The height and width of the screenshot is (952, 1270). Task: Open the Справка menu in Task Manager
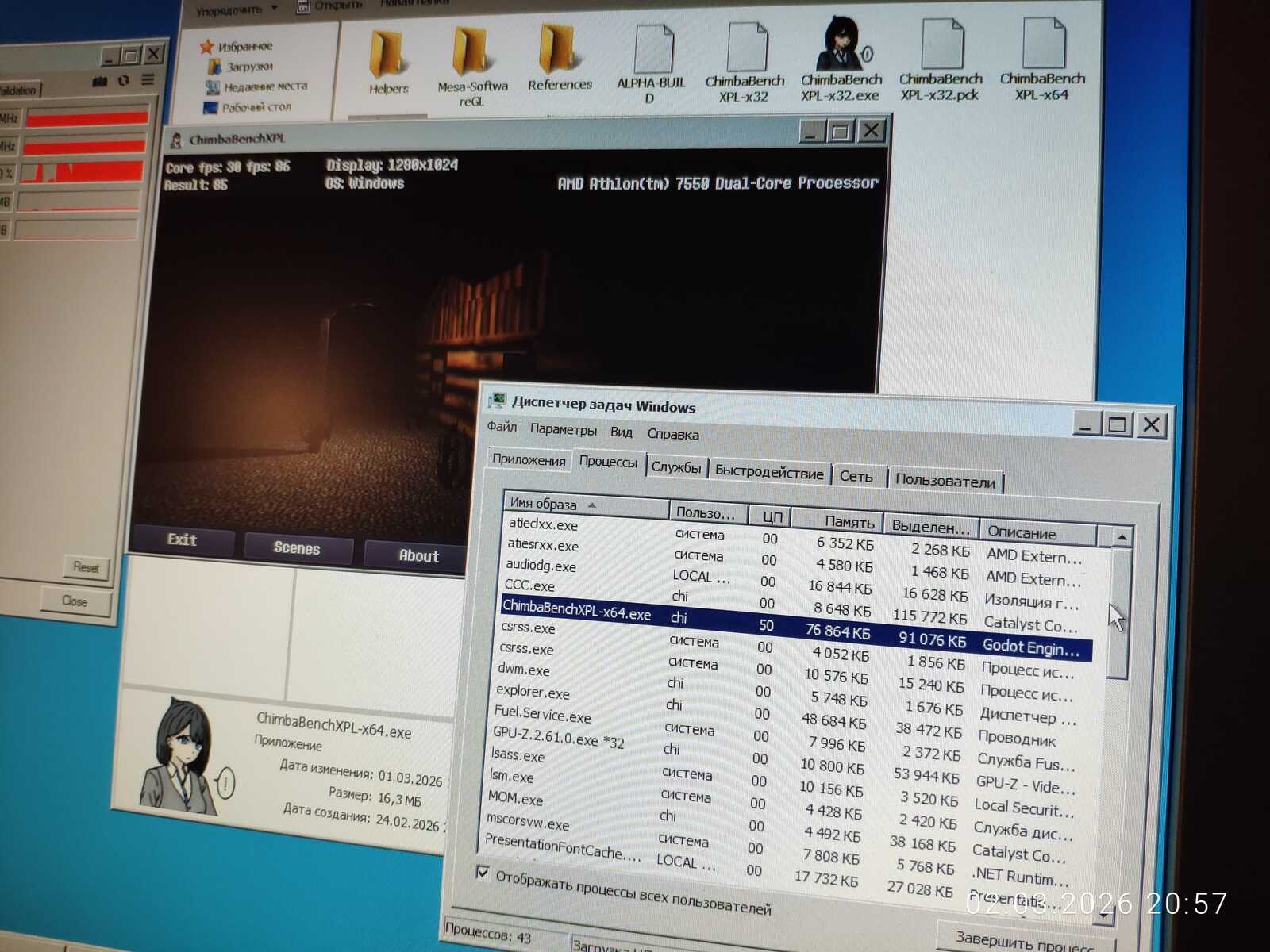pyautogui.click(x=673, y=435)
